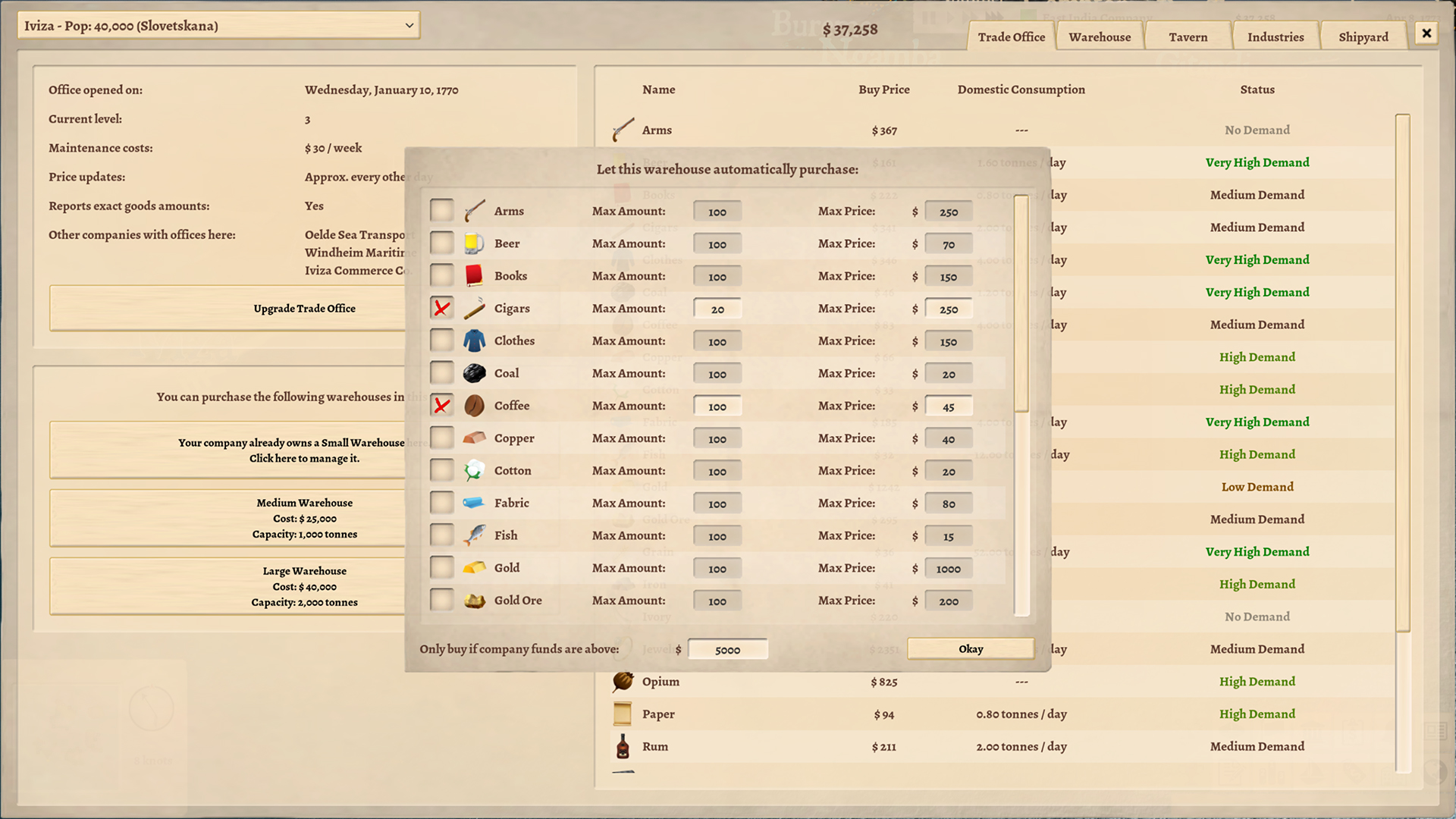The height and width of the screenshot is (819, 1456).
Task: Edit the company funds threshold field
Action: click(727, 649)
